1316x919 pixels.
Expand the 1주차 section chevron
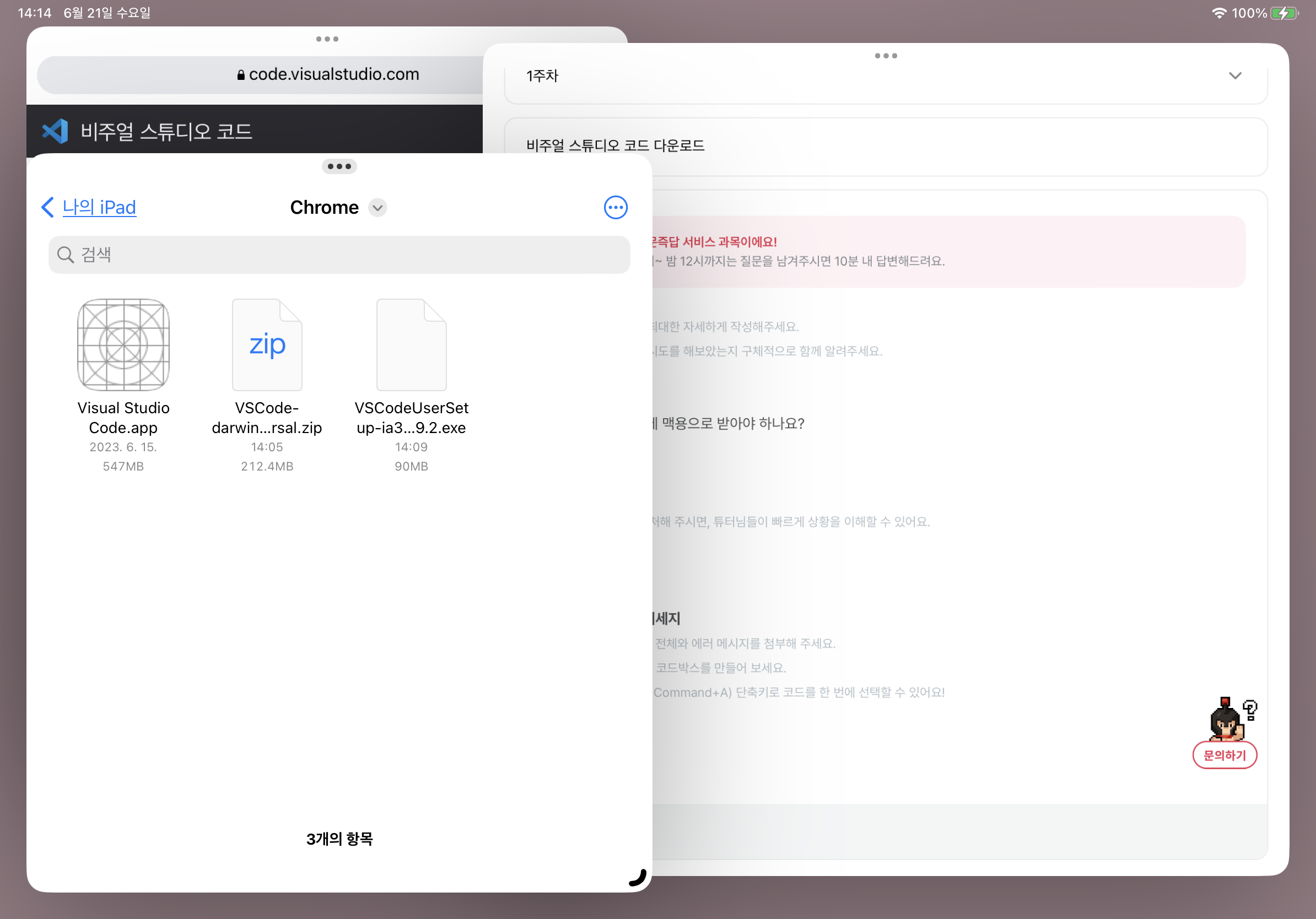click(1235, 75)
